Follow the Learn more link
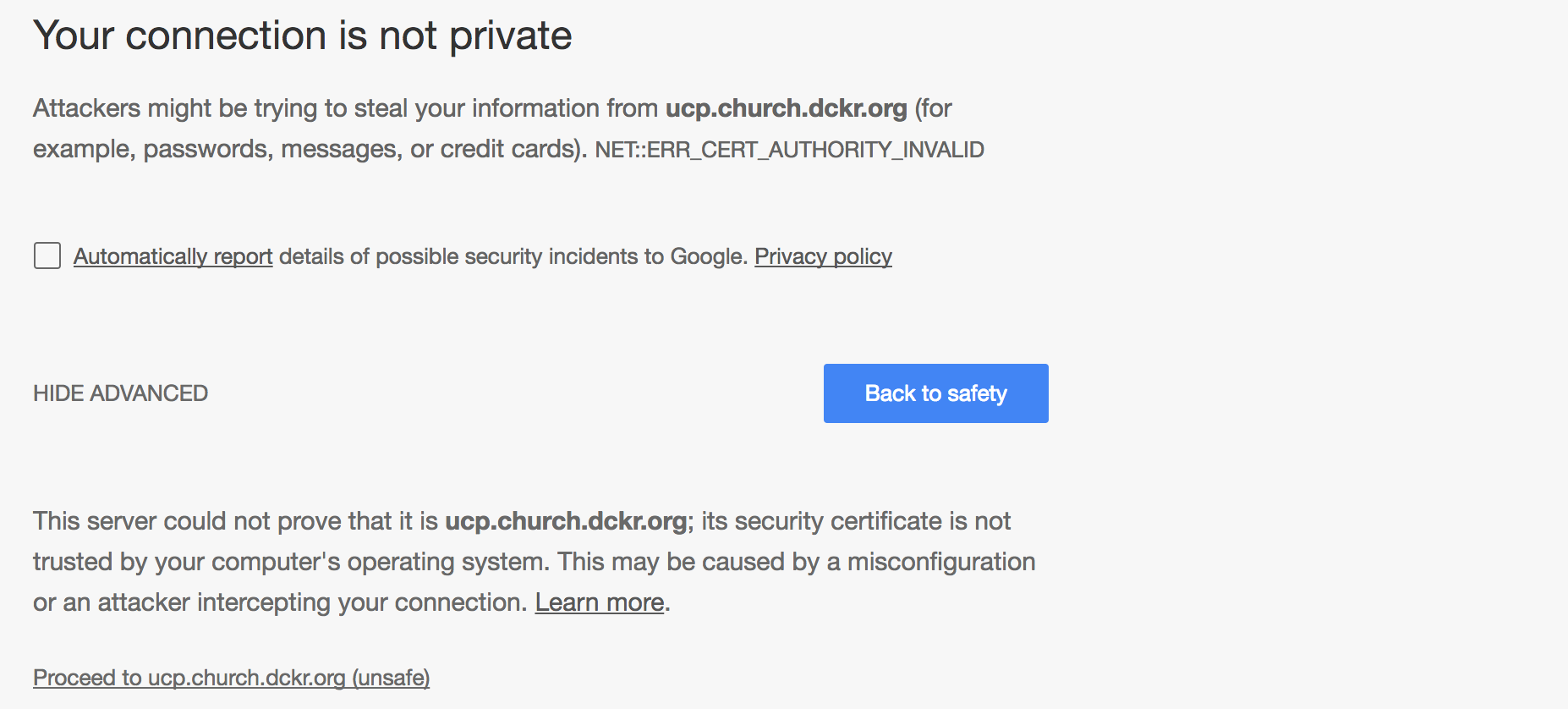 [599, 602]
